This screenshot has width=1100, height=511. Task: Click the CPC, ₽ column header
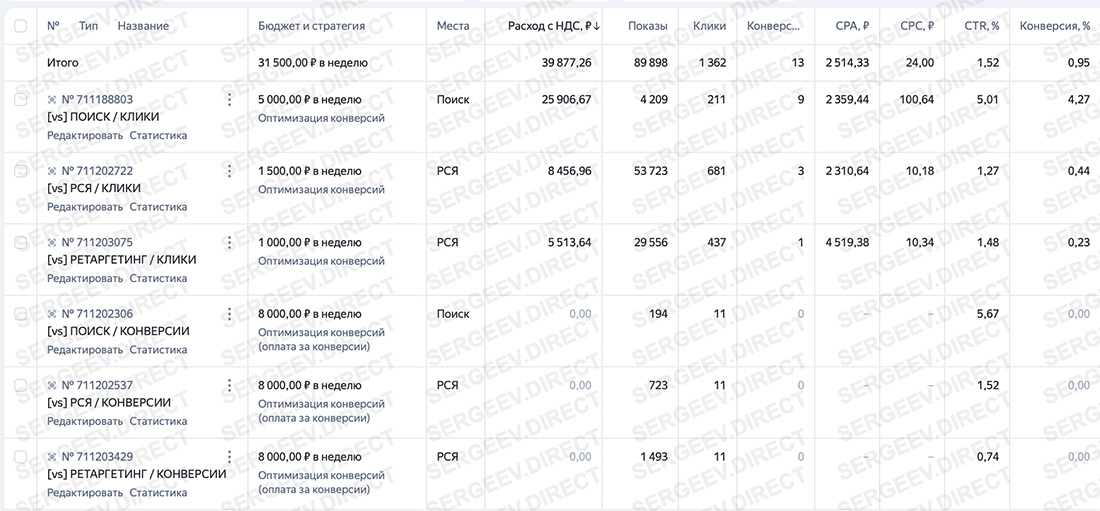coord(918,26)
